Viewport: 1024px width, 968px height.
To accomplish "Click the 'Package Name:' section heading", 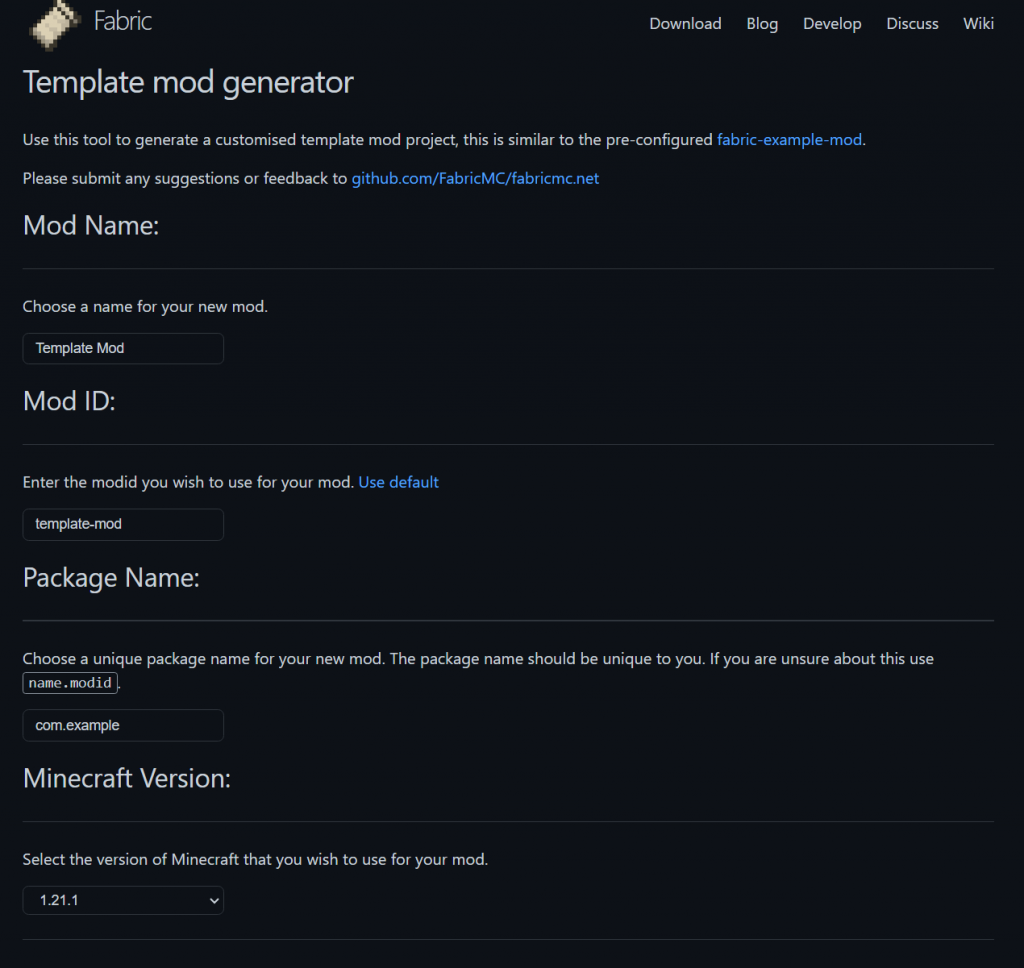I will 111,578.
